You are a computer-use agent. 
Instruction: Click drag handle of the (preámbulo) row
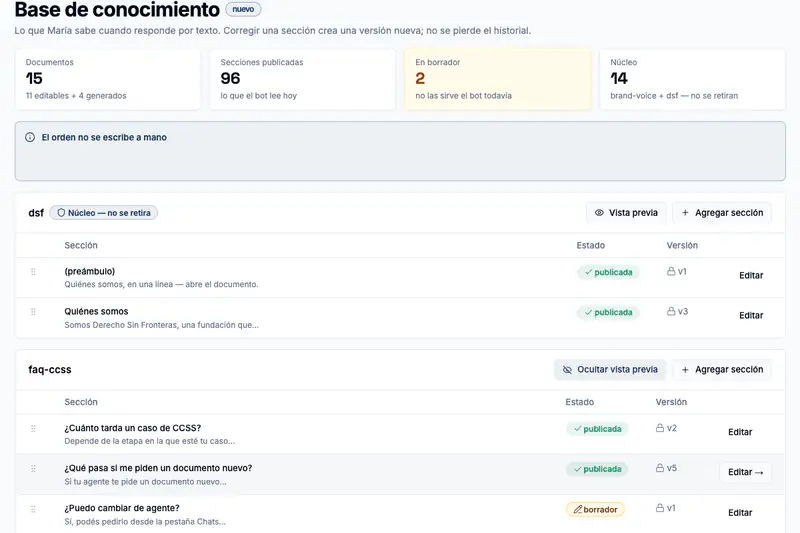coord(33,272)
